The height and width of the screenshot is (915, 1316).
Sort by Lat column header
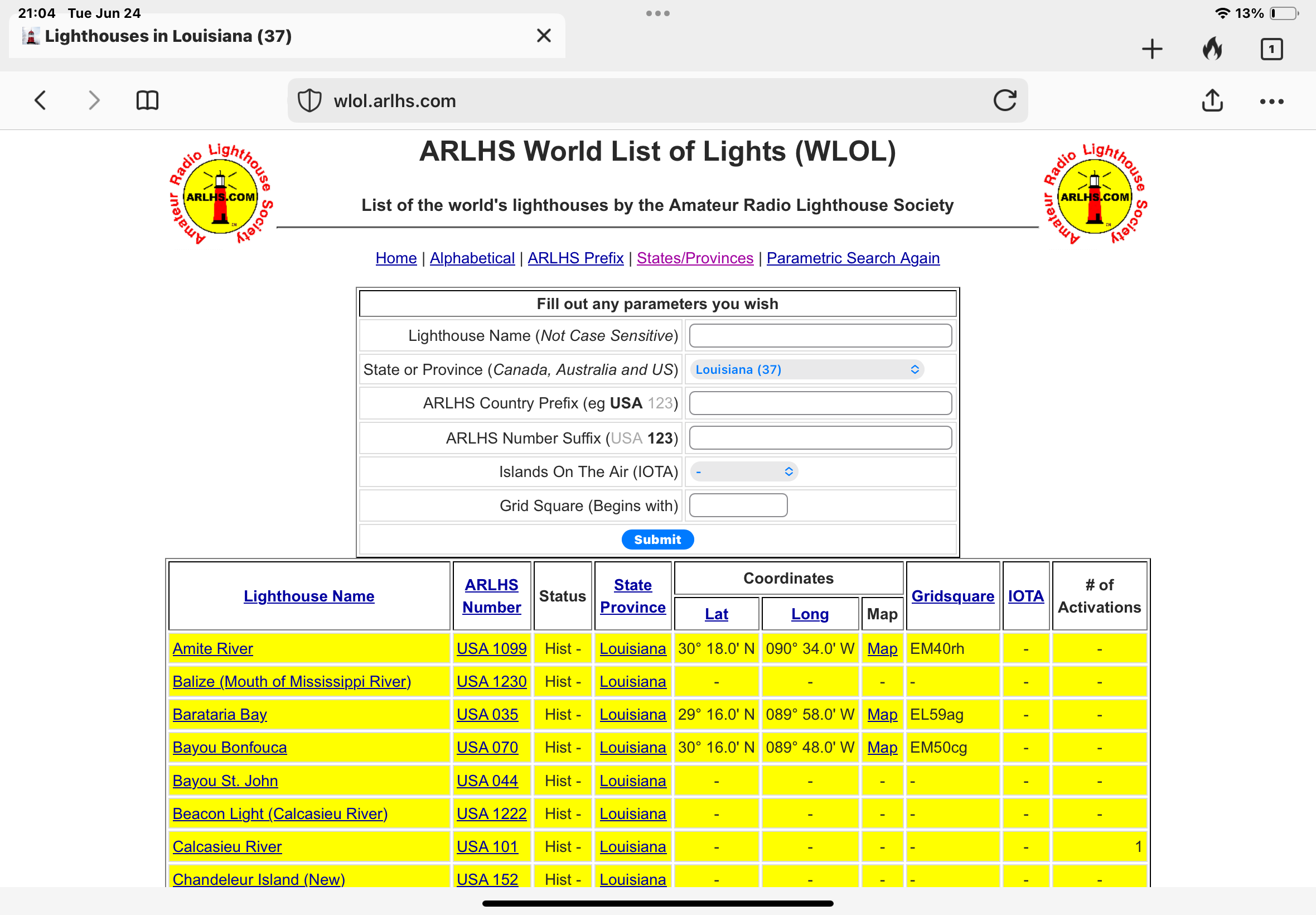pos(716,614)
